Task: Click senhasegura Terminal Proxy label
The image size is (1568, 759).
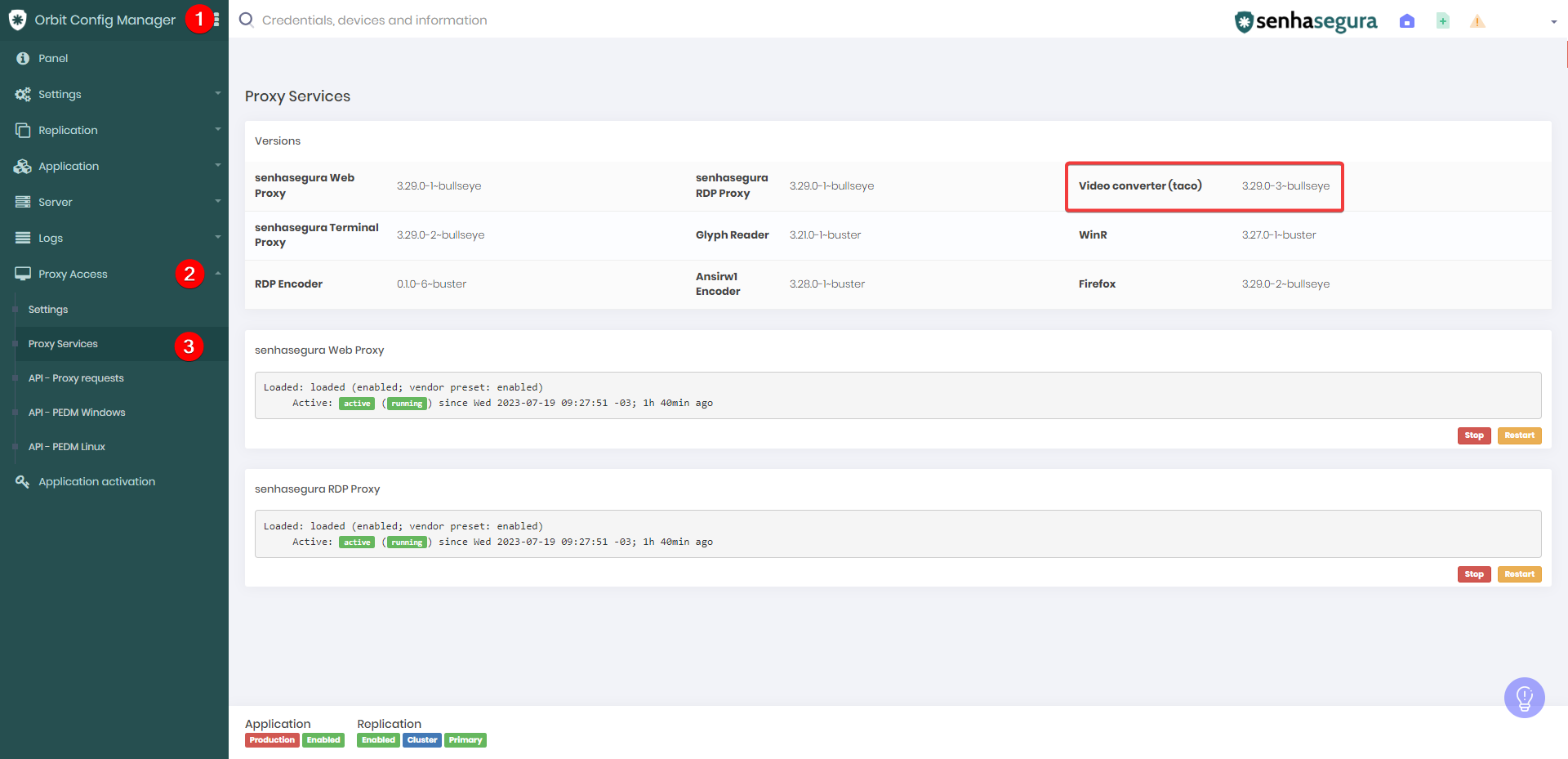Action: 317,235
